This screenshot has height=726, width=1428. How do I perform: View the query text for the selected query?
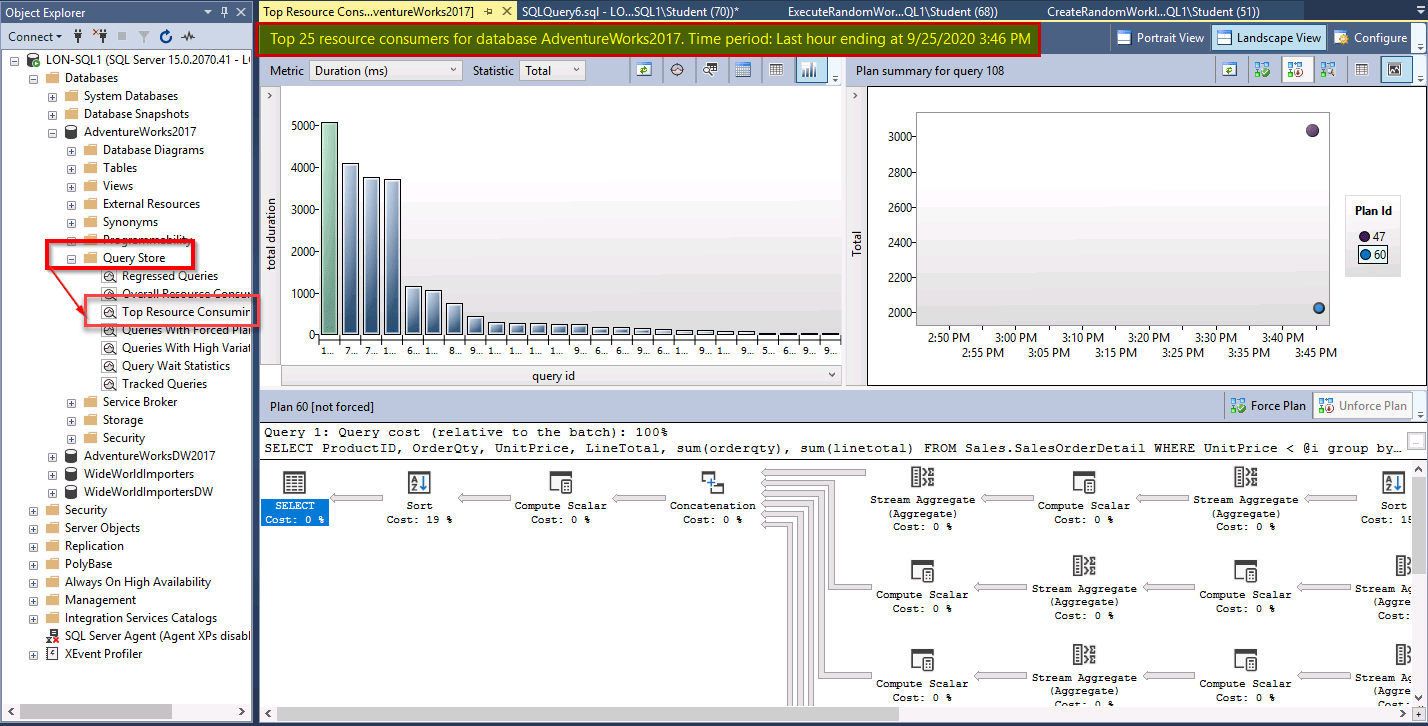click(710, 70)
